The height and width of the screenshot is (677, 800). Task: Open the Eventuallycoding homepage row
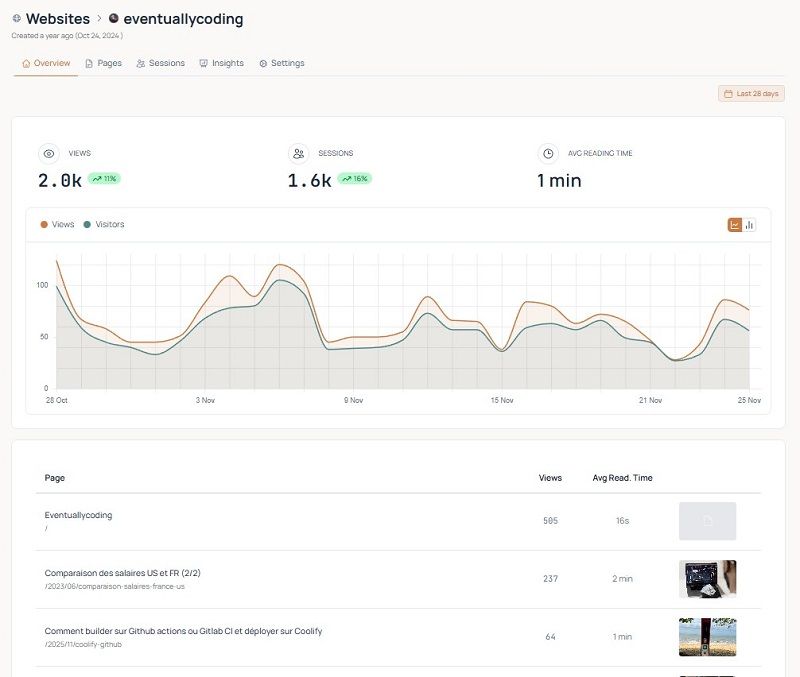79,515
